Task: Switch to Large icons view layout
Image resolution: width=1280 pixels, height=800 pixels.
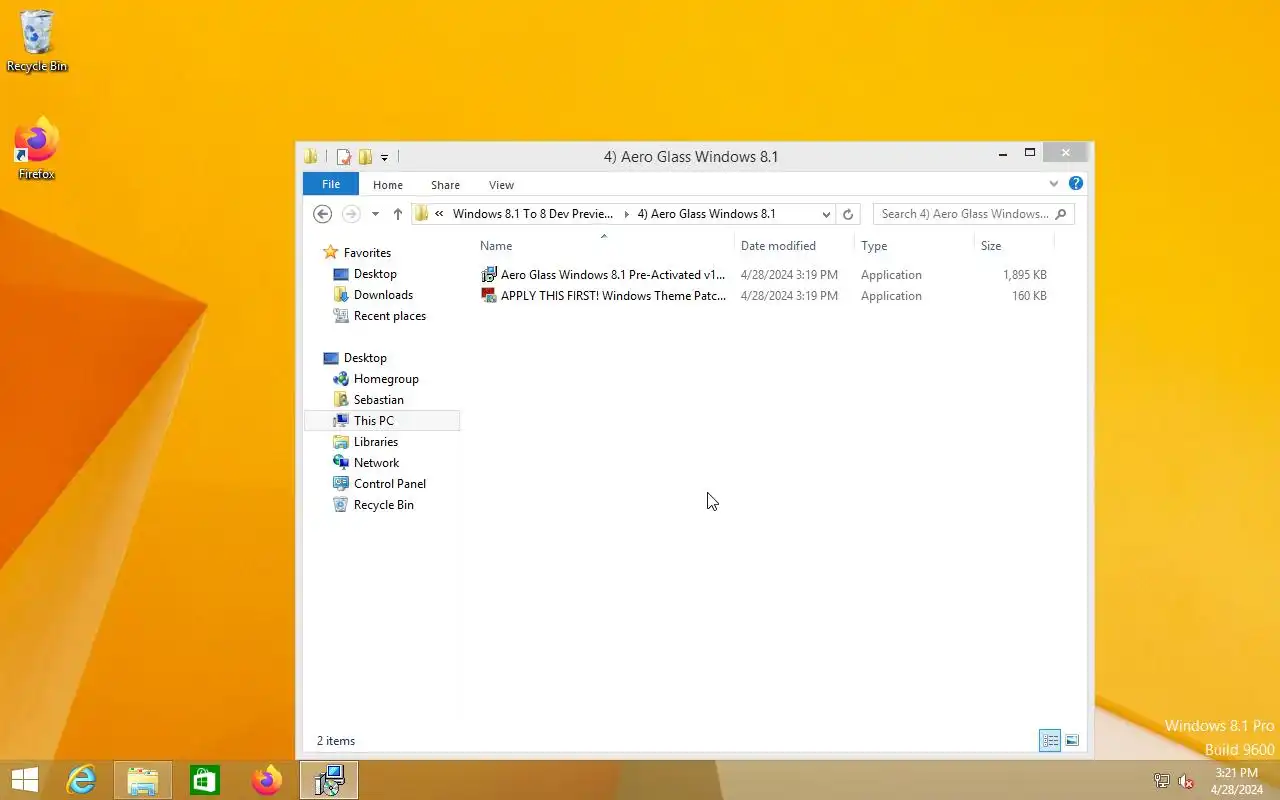Action: pos(1072,741)
